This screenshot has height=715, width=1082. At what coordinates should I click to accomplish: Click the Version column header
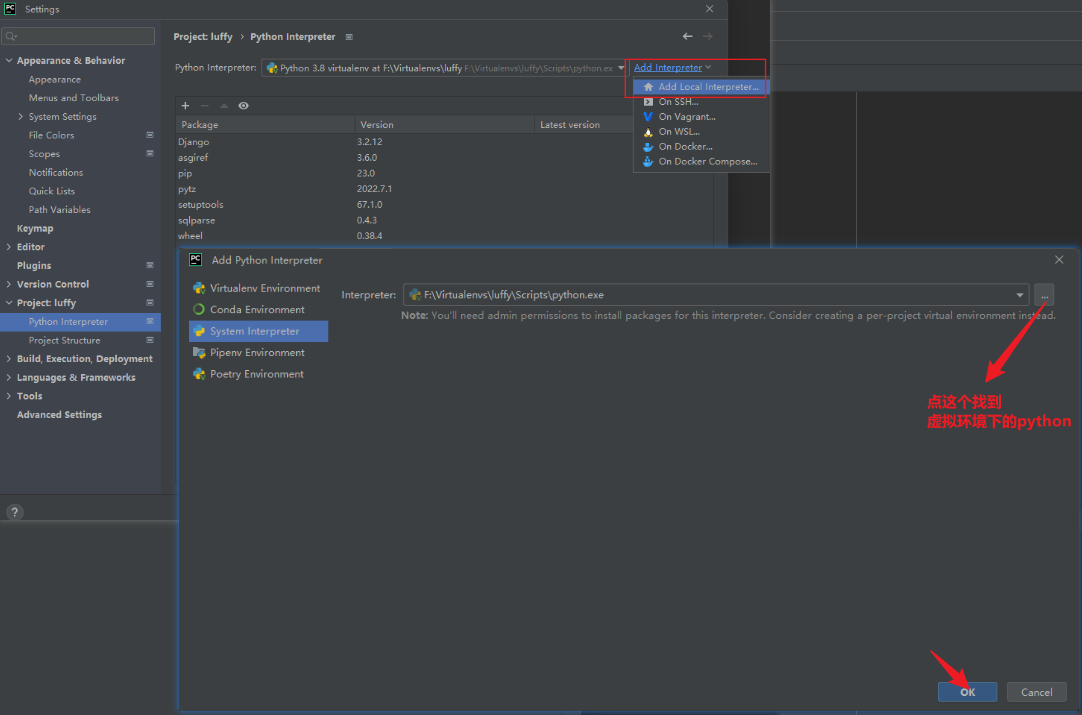click(x=444, y=125)
